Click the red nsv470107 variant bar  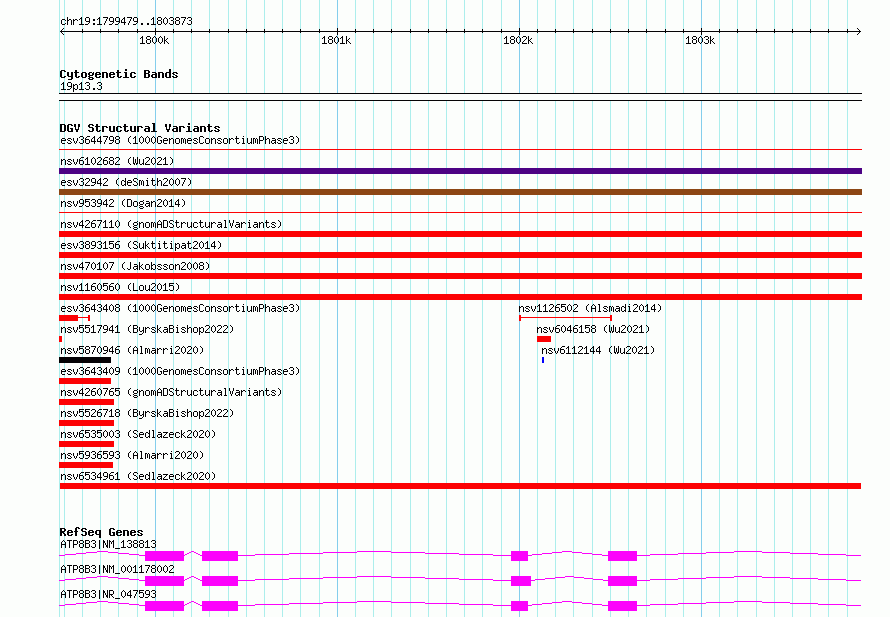[460, 276]
